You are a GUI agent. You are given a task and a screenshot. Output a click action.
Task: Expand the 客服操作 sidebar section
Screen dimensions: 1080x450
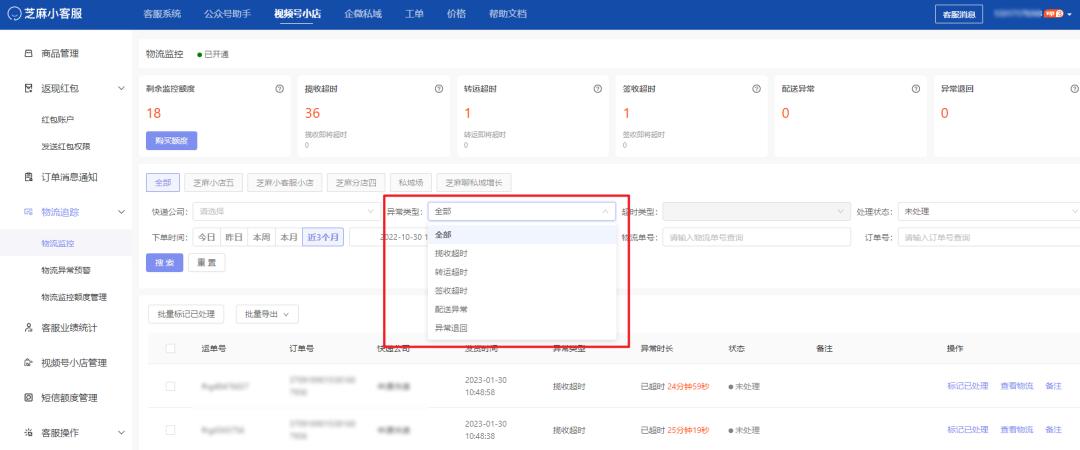point(121,433)
